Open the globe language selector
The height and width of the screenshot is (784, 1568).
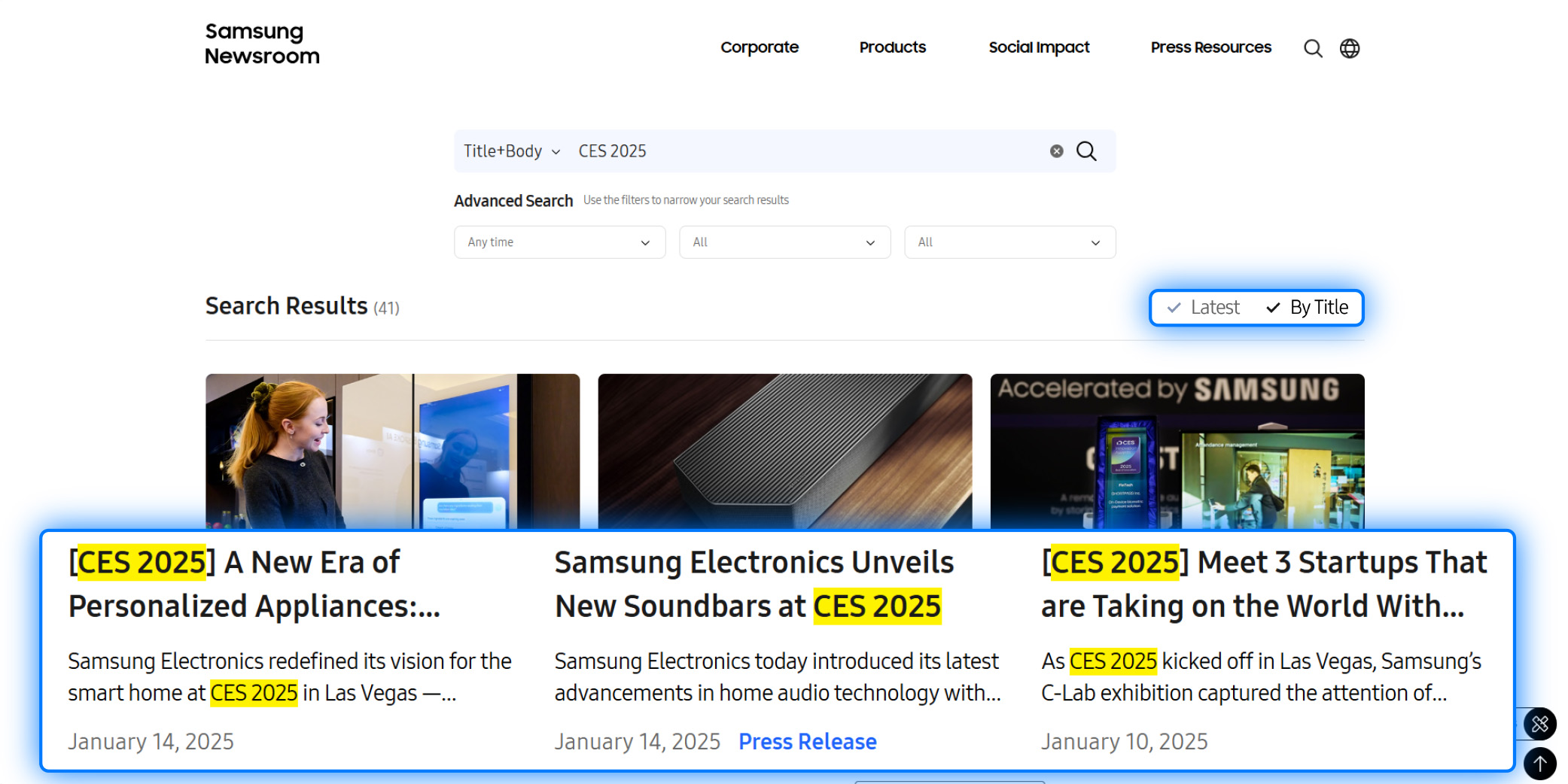pos(1350,47)
